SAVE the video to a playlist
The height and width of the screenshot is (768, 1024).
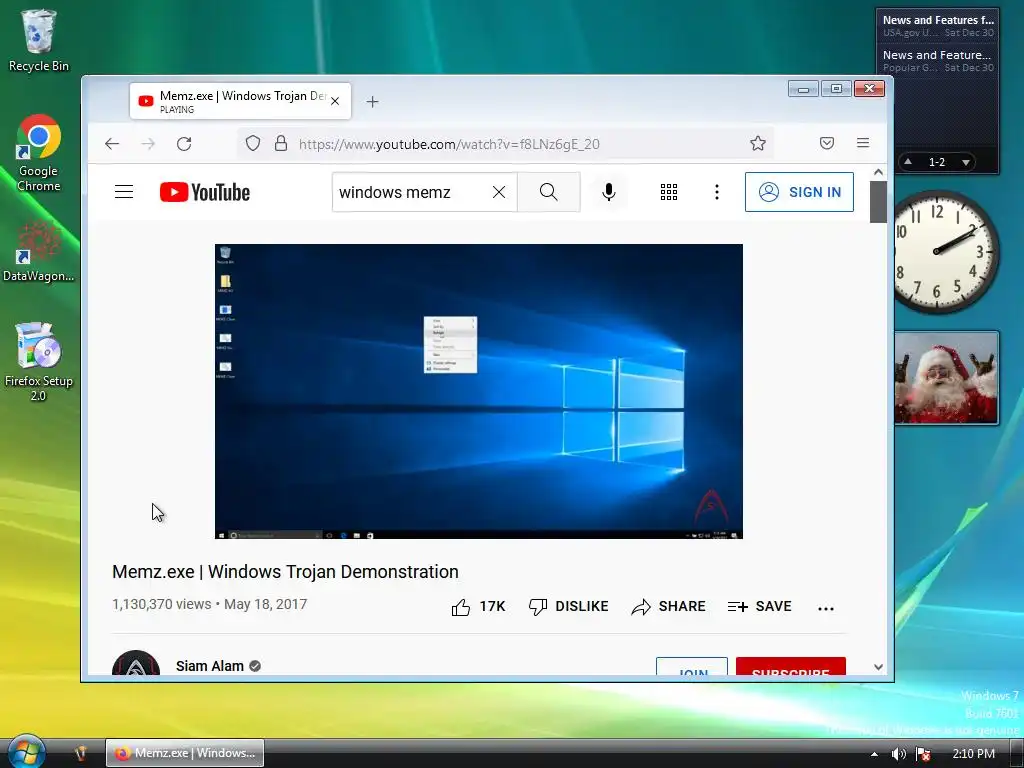tap(760, 607)
